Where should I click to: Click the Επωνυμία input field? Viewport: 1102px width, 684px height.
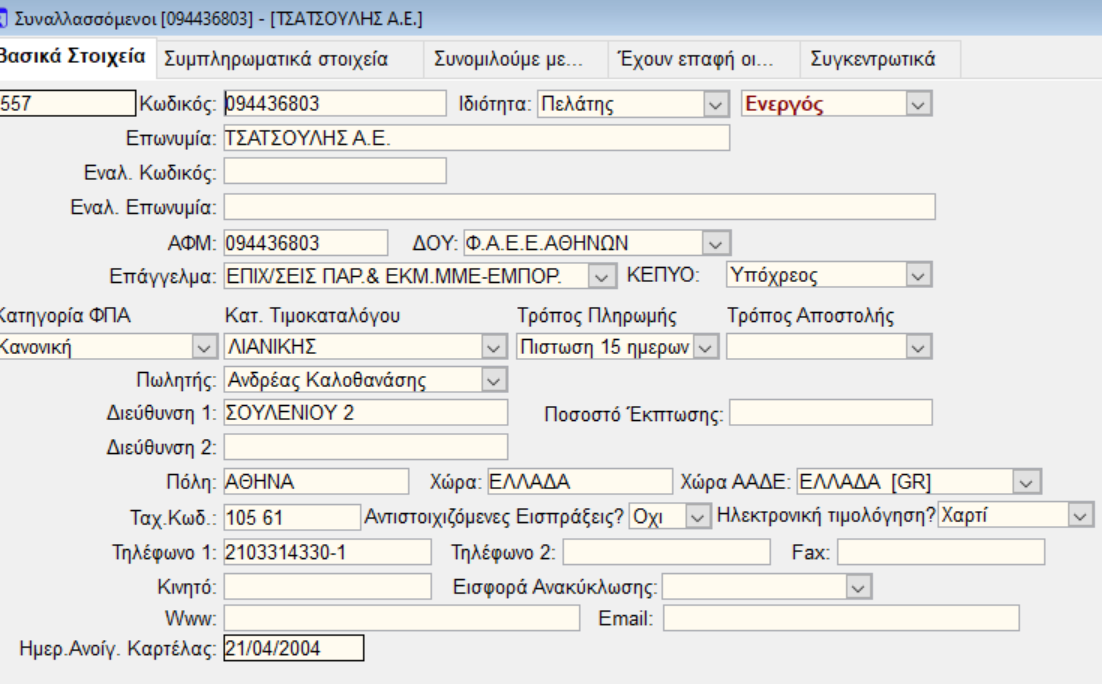click(476, 138)
